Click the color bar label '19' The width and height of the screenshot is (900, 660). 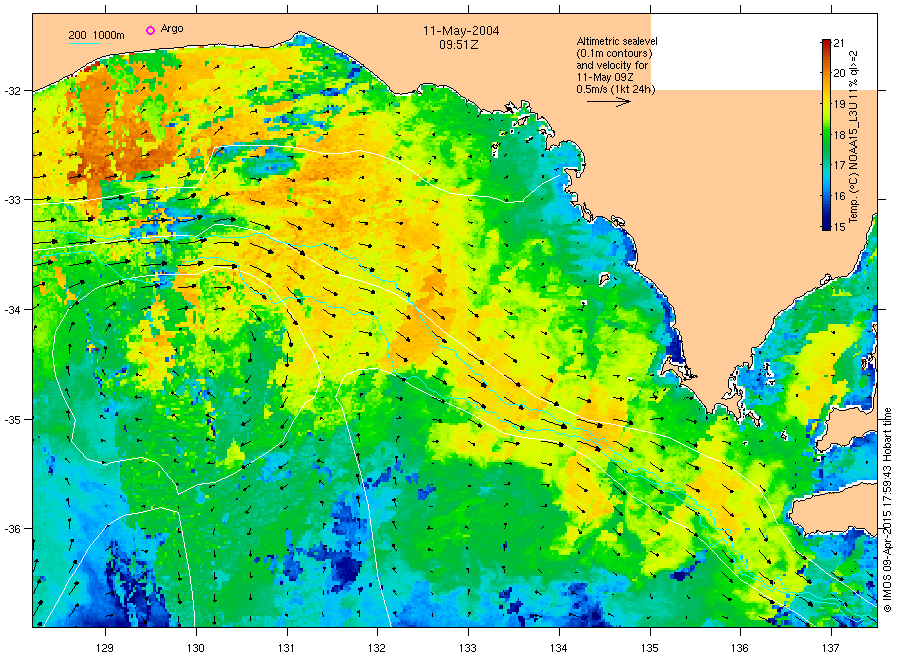click(x=839, y=104)
